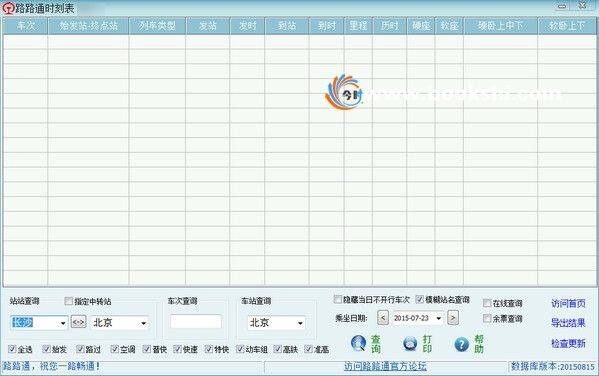Image resolution: width=599 pixels, height=376 pixels.
Task: Open the 访问首页 link
Action: [x=568, y=303]
